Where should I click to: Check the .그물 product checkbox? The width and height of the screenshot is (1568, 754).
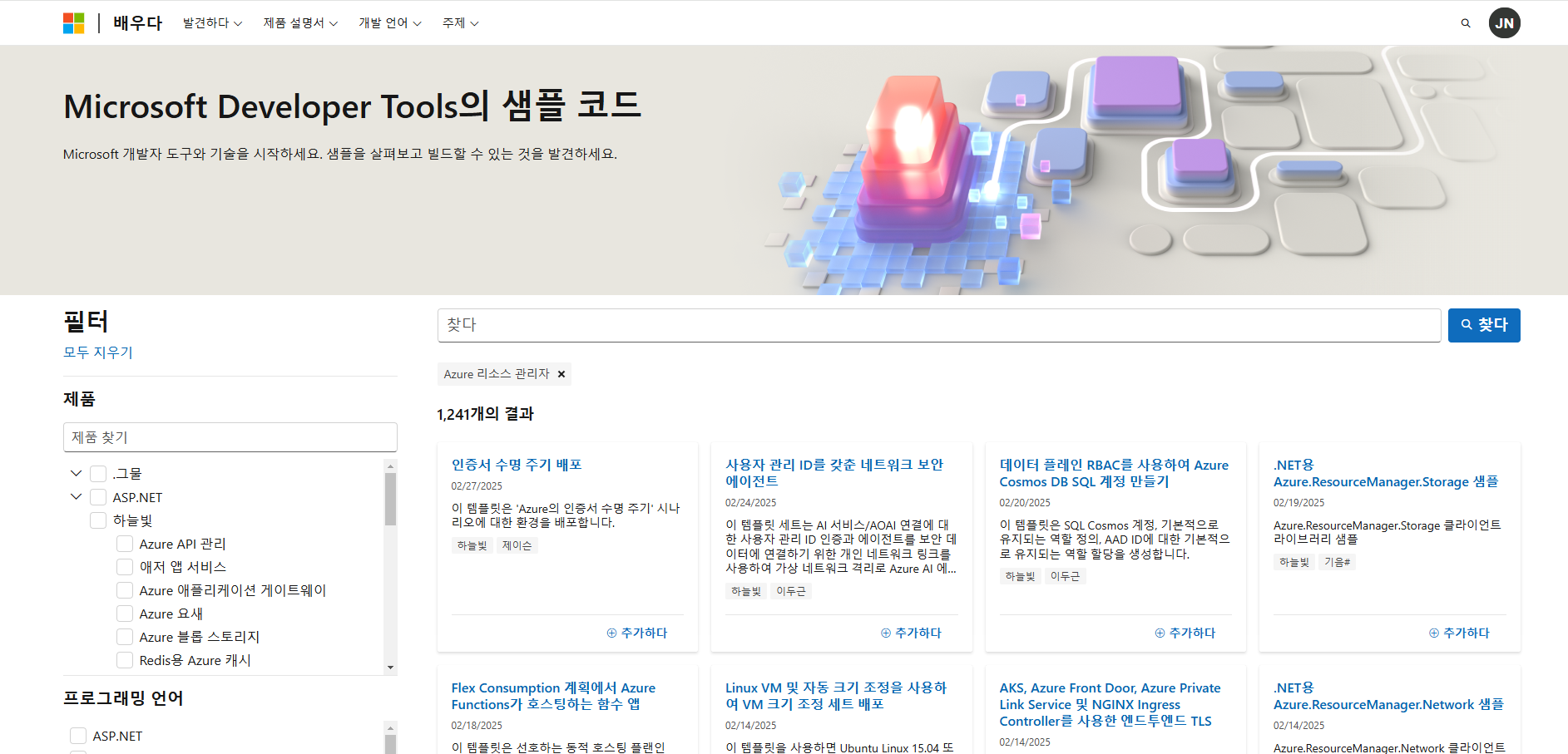click(x=98, y=474)
